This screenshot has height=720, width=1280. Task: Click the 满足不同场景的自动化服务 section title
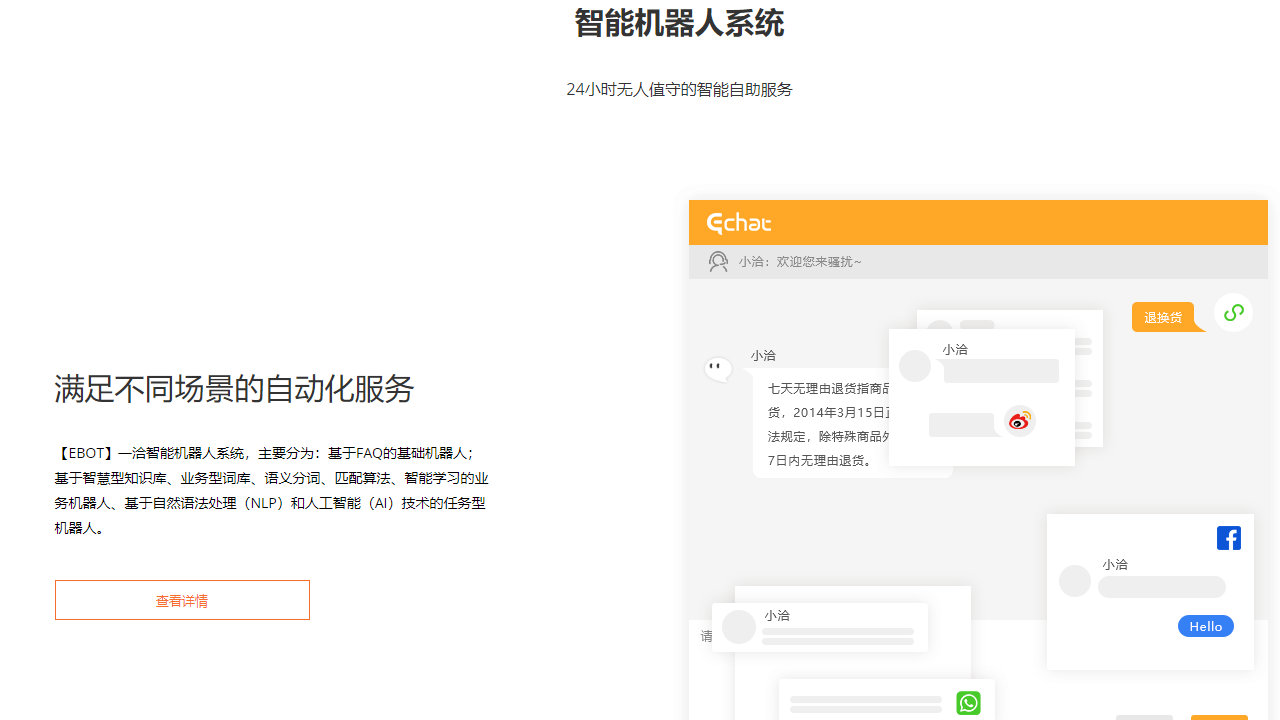tap(233, 390)
